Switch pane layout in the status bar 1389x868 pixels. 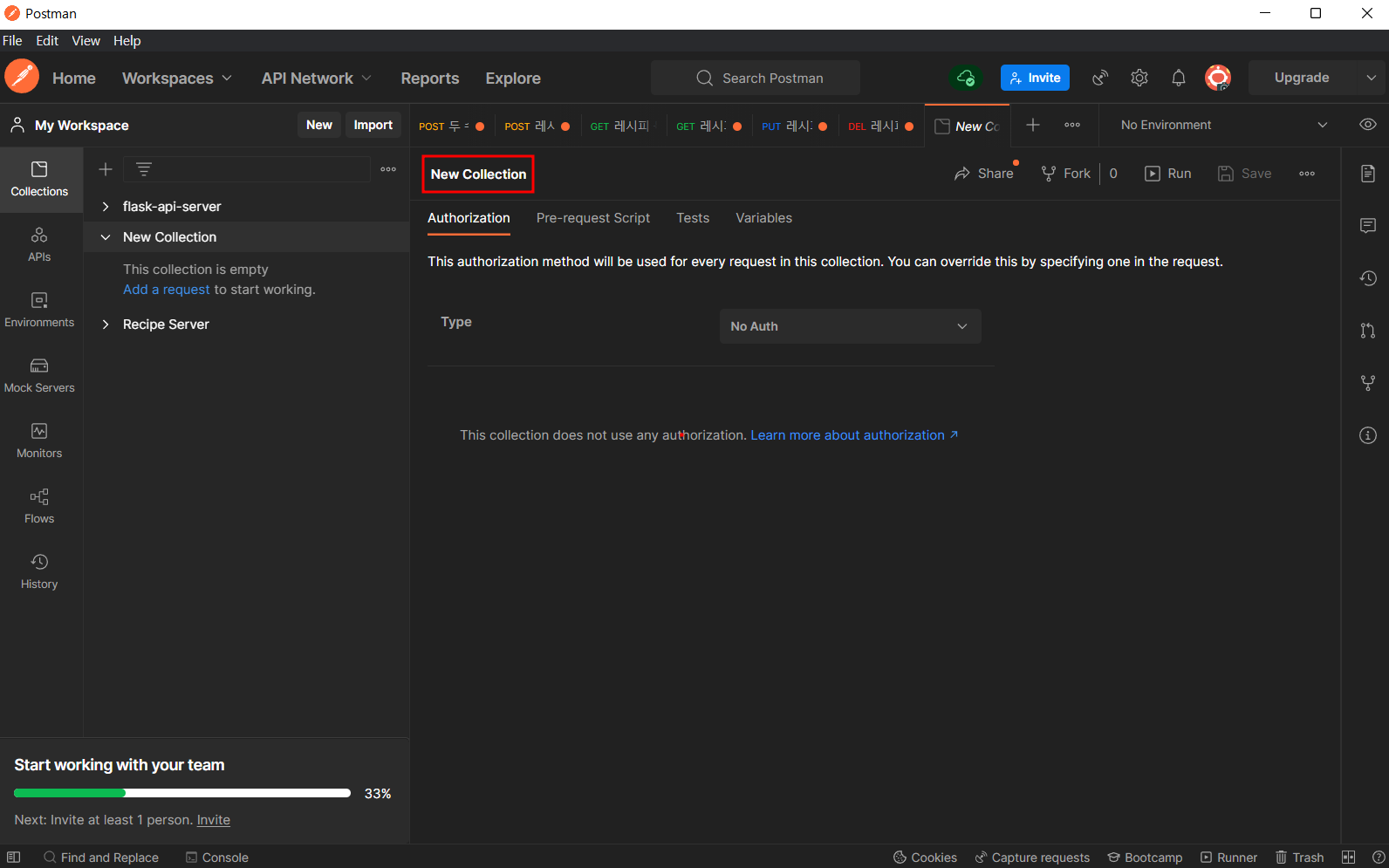tap(1349, 858)
